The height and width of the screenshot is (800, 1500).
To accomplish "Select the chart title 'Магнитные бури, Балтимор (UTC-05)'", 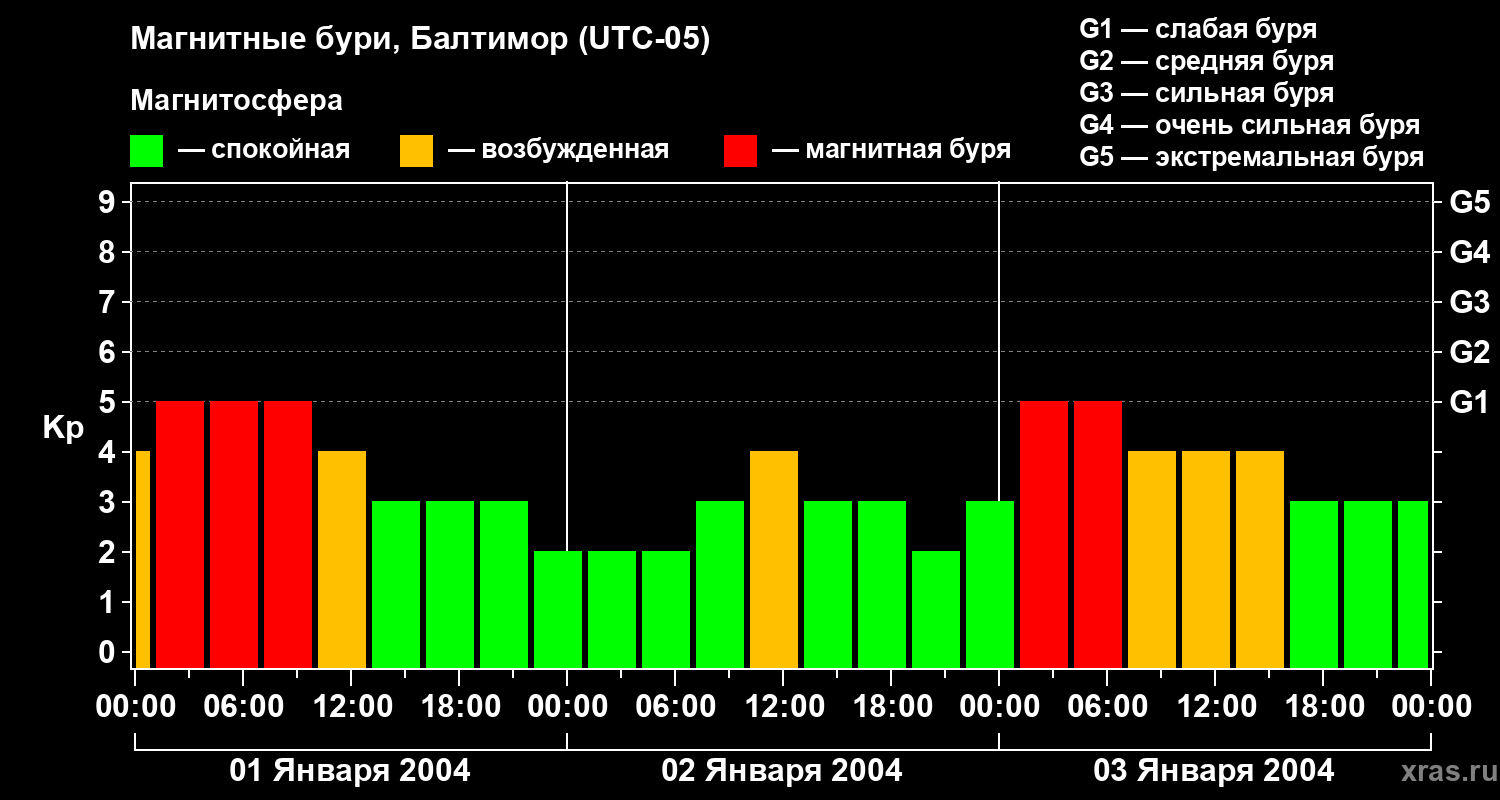I will (420, 41).
